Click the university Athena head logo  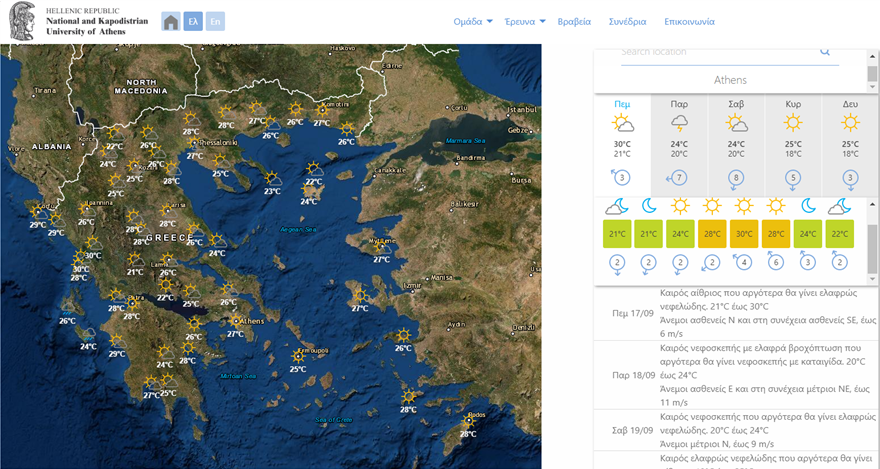click(x=24, y=21)
